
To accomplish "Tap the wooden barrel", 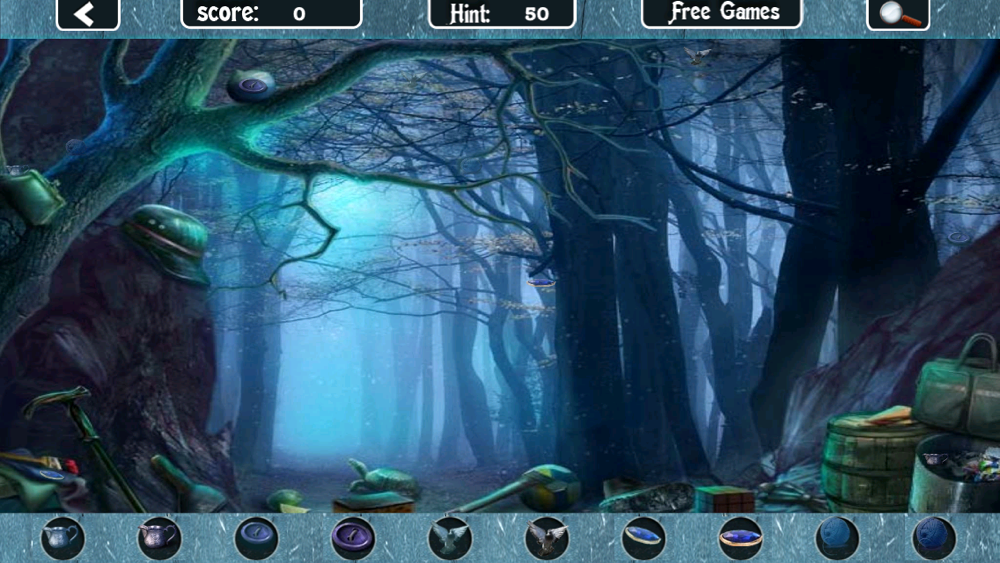I will tap(871, 462).
